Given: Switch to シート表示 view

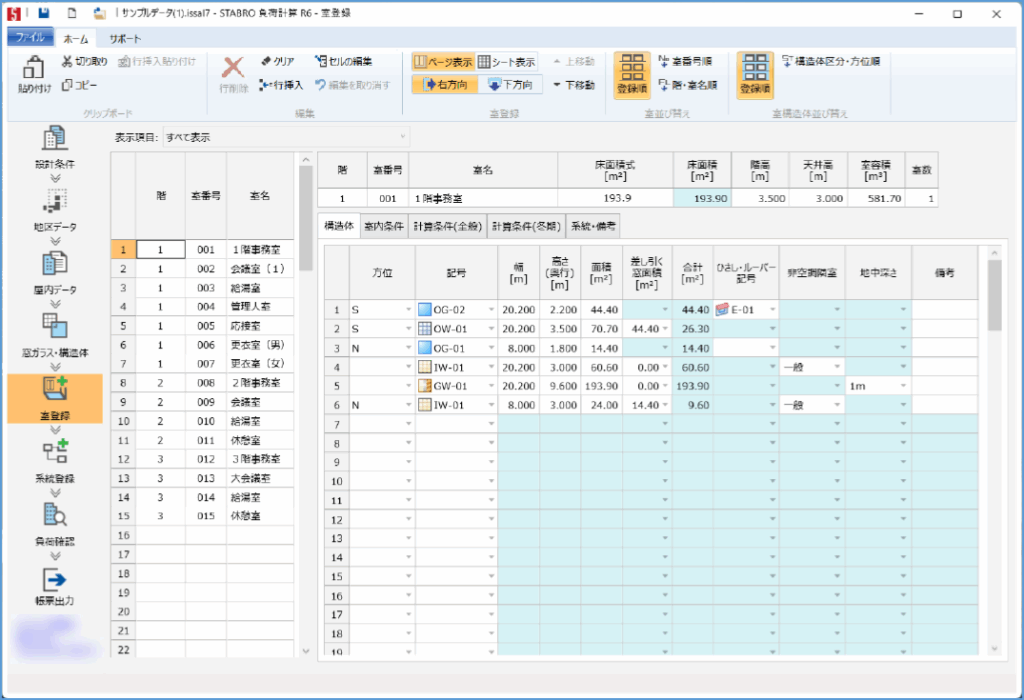Looking at the screenshot, I should pyautogui.click(x=506, y=61).
